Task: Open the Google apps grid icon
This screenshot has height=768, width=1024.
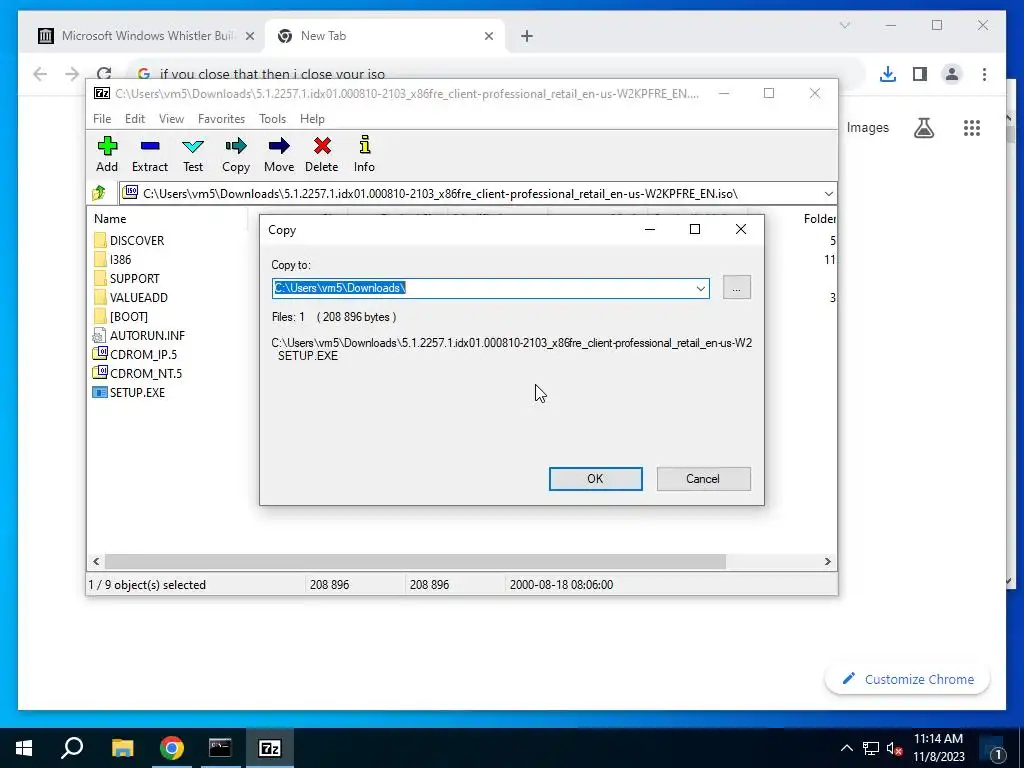Action: [972, 128]
